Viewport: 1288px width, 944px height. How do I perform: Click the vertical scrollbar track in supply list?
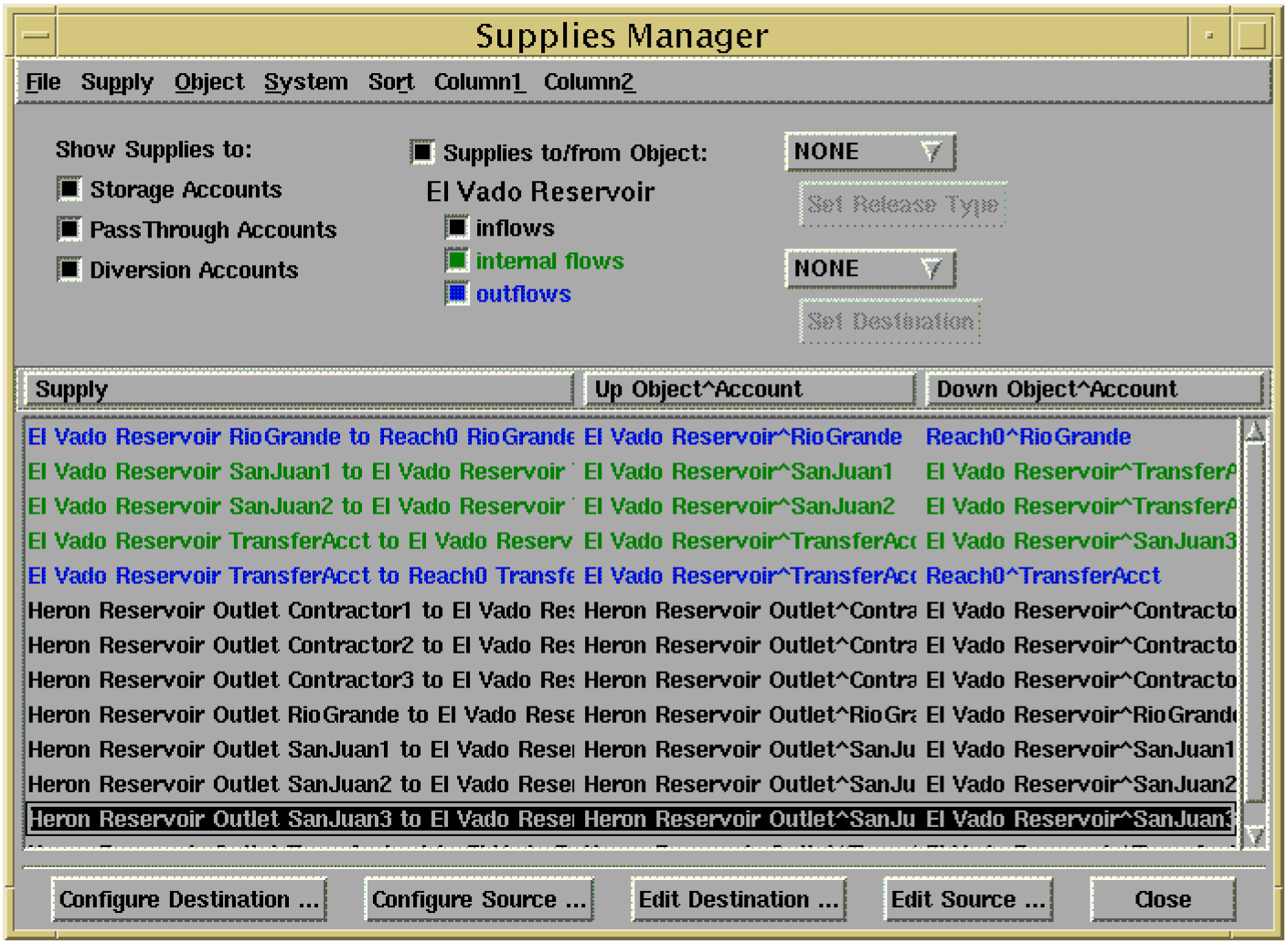(1254, 631)
